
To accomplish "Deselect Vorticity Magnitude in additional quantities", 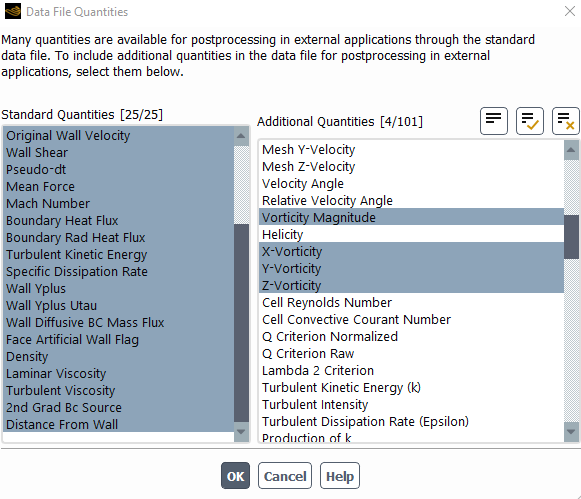I will [x=411, y=217].
